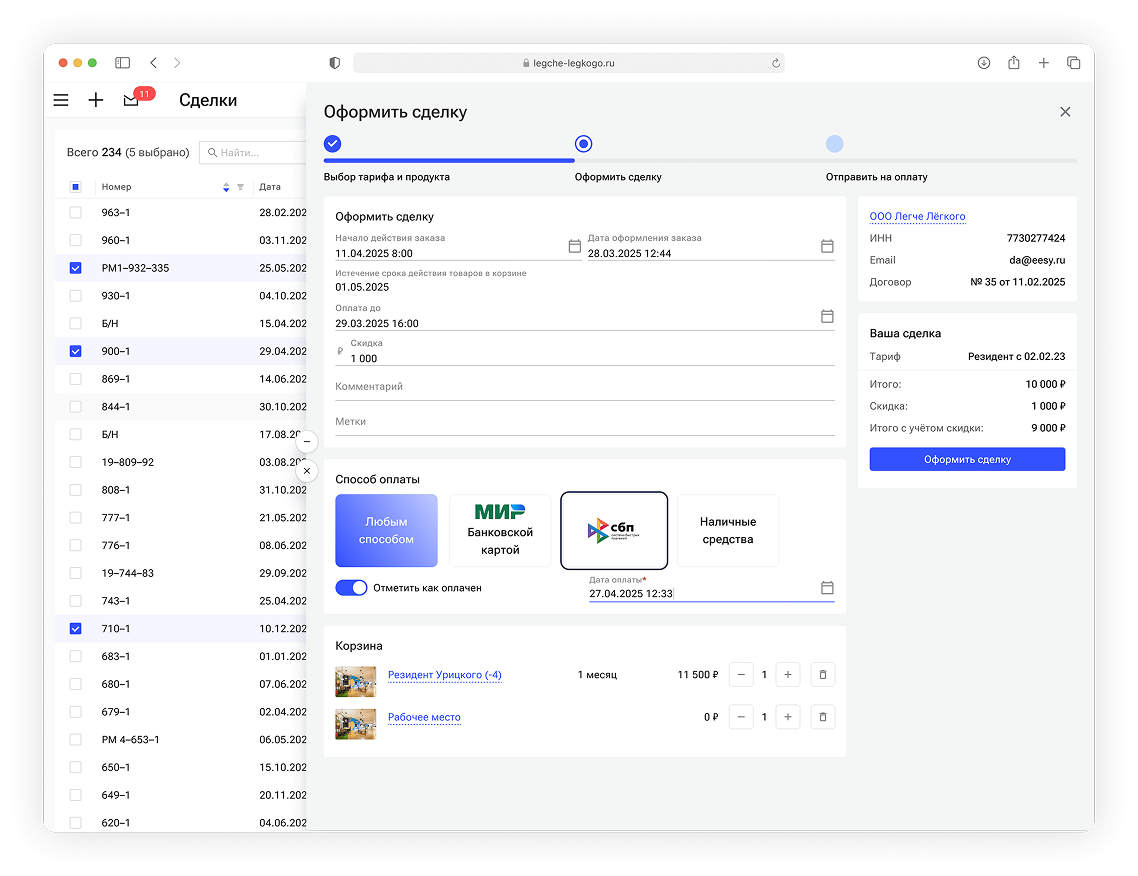Check the box for deal 869–1
Screen dimensions: 1138x876
click(x=75, y=379)
